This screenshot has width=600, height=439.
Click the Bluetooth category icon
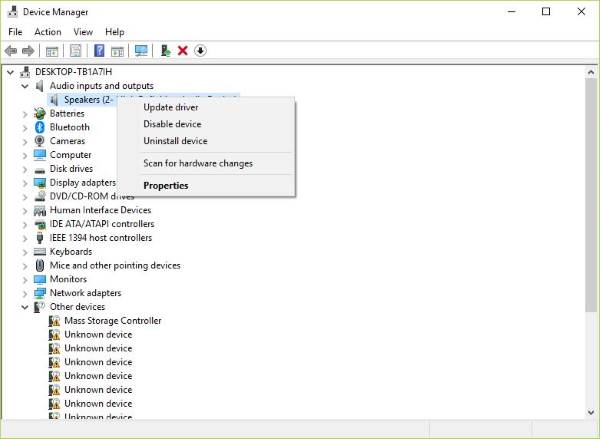(39, 127)
